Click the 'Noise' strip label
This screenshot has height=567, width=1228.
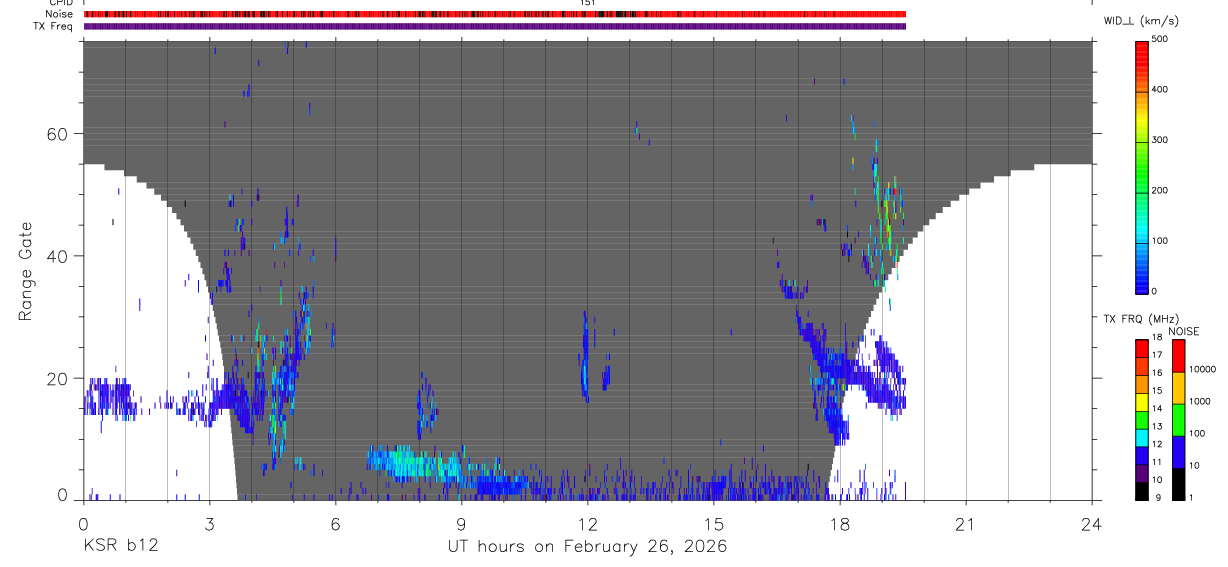[x=60, y=14]
